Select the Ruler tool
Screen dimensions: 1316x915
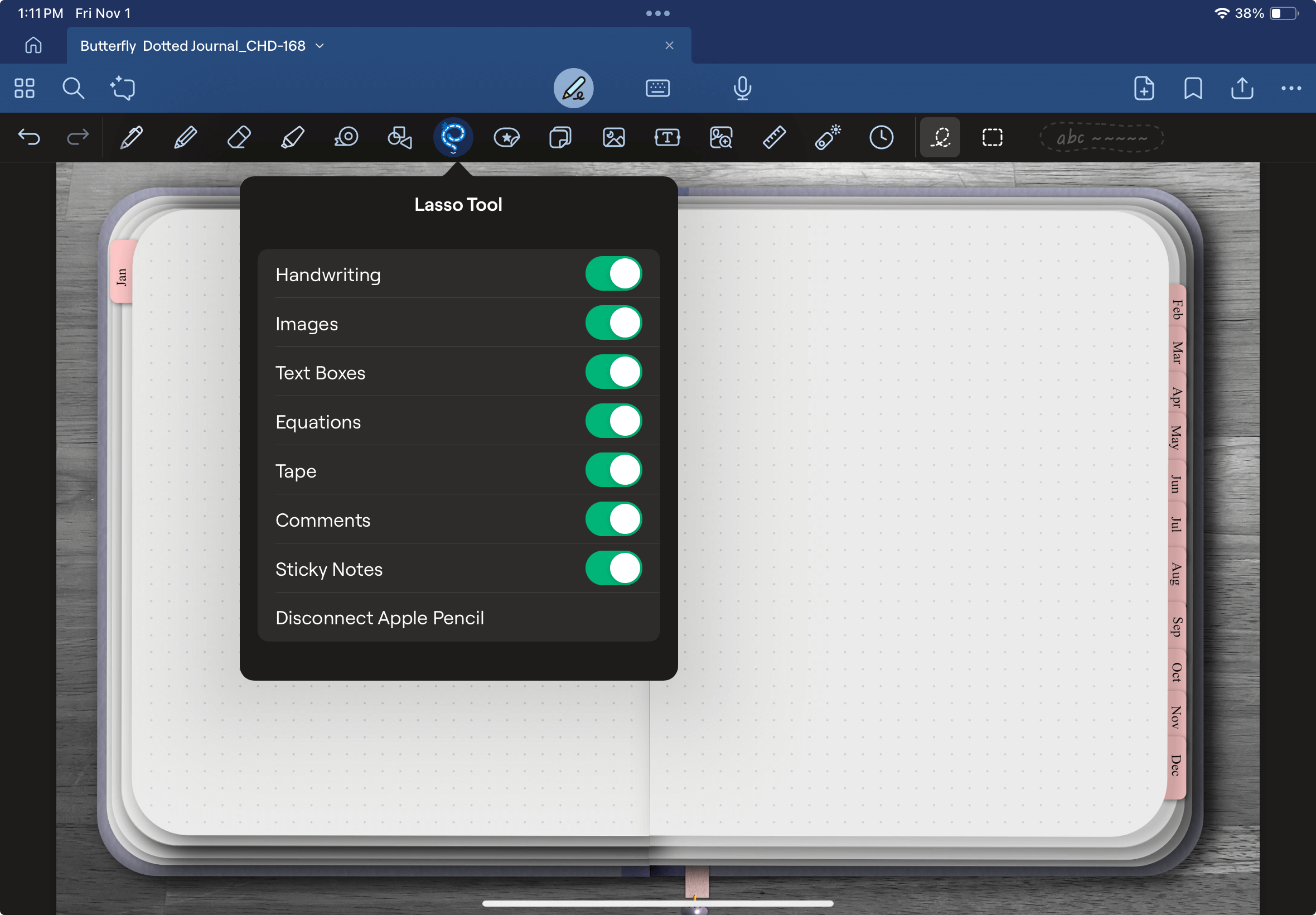(774, 138)
